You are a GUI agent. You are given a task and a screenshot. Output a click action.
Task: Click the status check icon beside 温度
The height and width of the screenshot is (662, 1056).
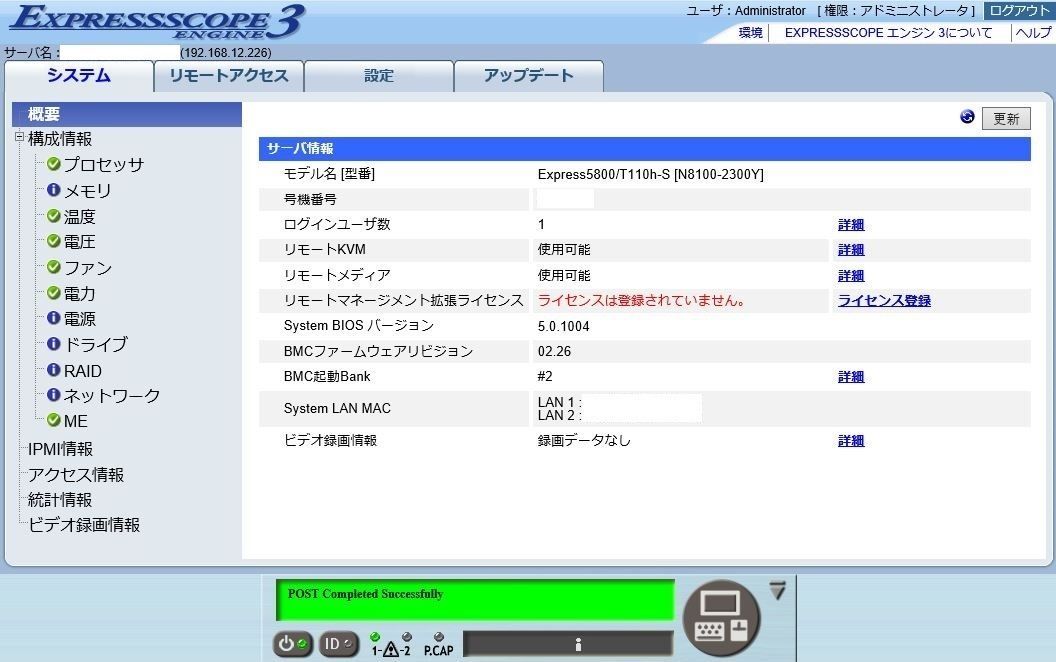click(52, 216)
